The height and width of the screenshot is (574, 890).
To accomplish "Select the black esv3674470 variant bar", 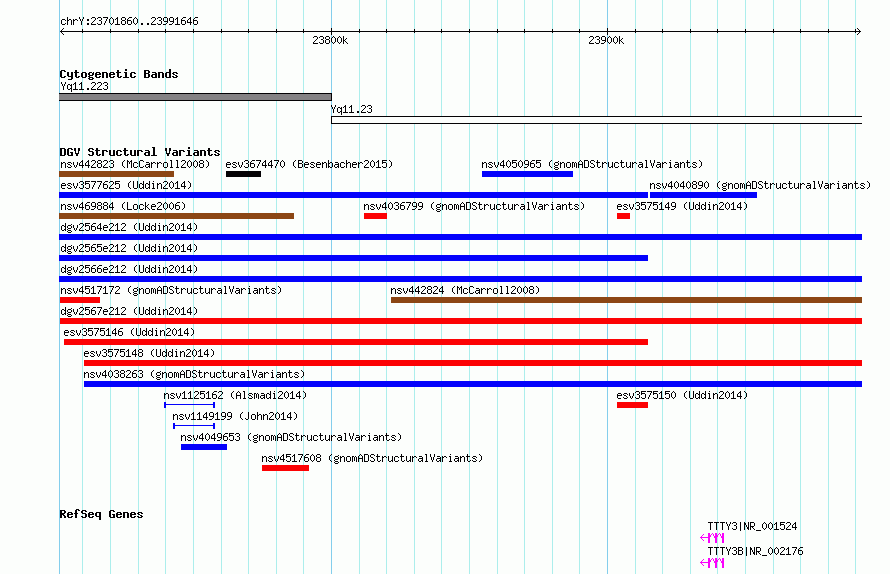I will (x=243, y=174).
